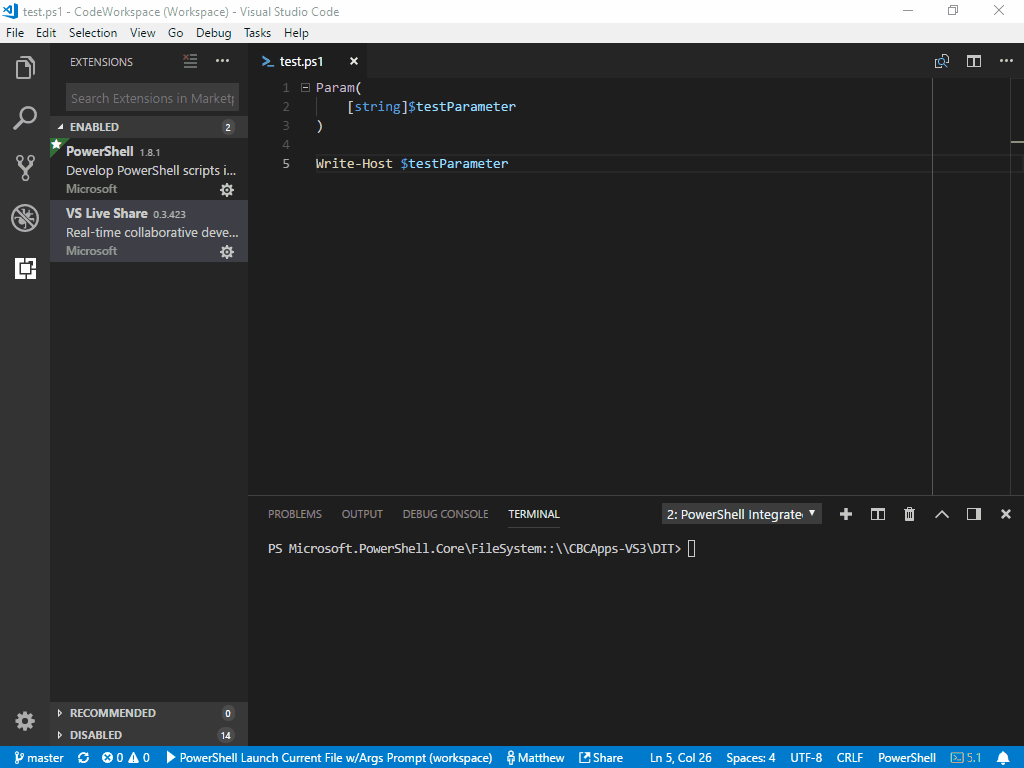
Task: Switch to the OUTPUT panel tab
Action: (x=362, y=515)
